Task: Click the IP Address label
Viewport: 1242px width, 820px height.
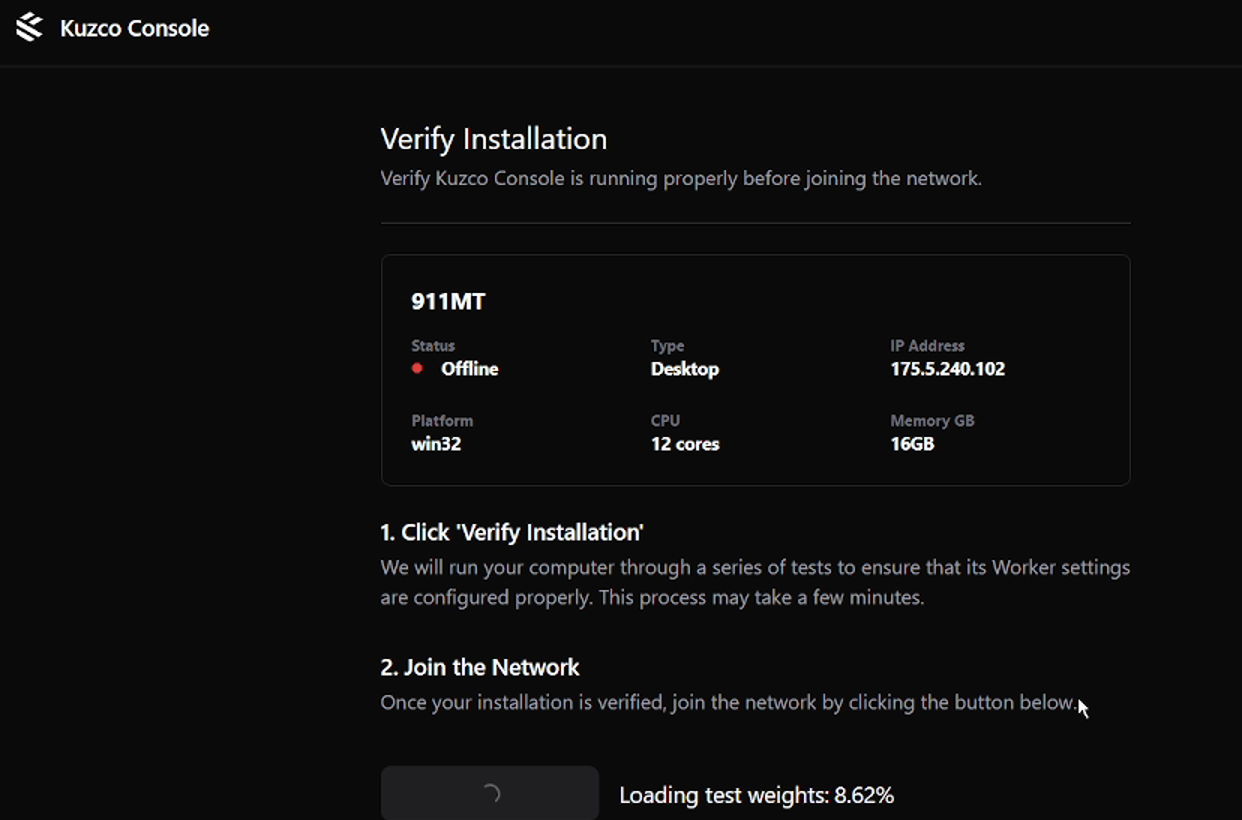Action: pyautogui.click(x=928, y=346)
